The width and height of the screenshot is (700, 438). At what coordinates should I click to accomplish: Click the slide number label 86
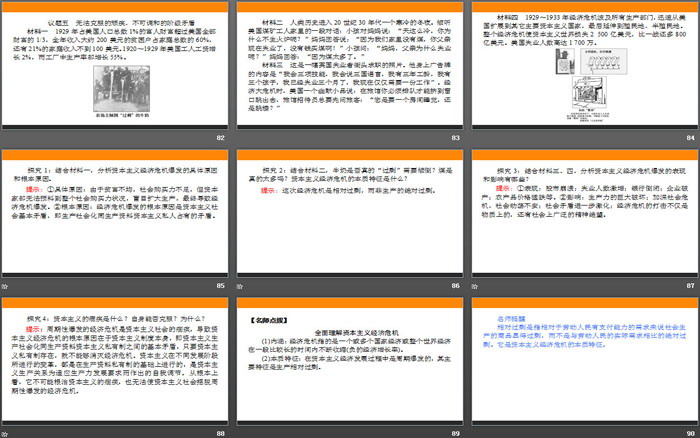(455, 285)
